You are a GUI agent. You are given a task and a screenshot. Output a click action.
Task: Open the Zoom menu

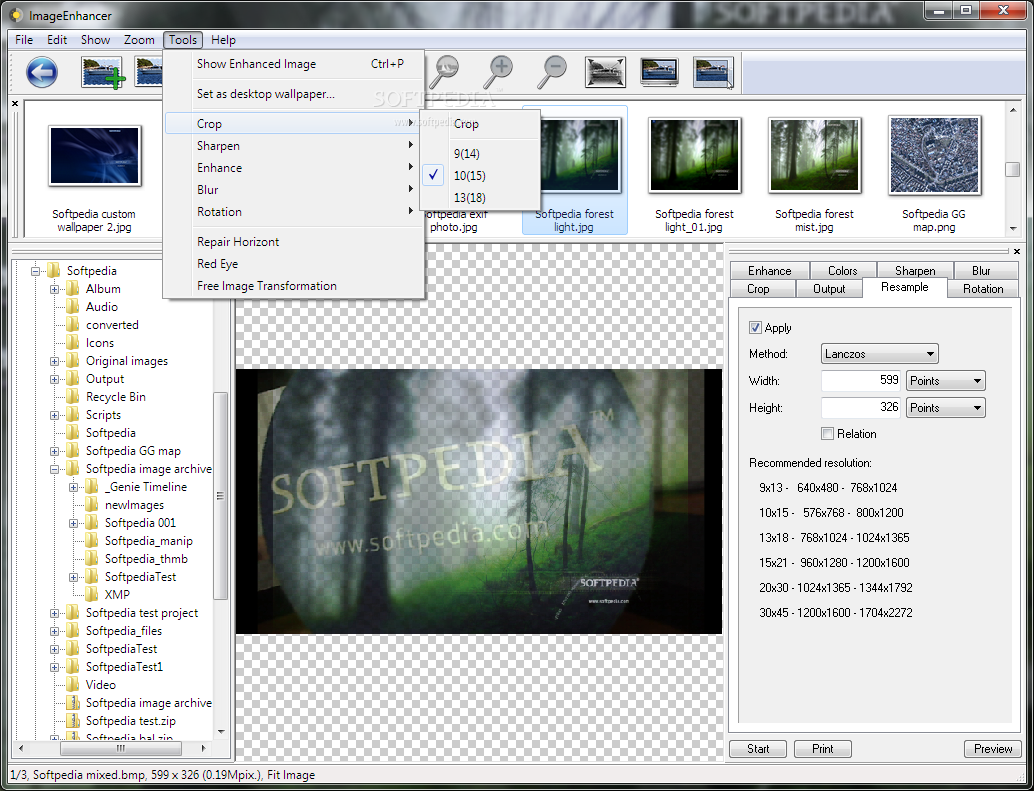[x=139, y=40]
